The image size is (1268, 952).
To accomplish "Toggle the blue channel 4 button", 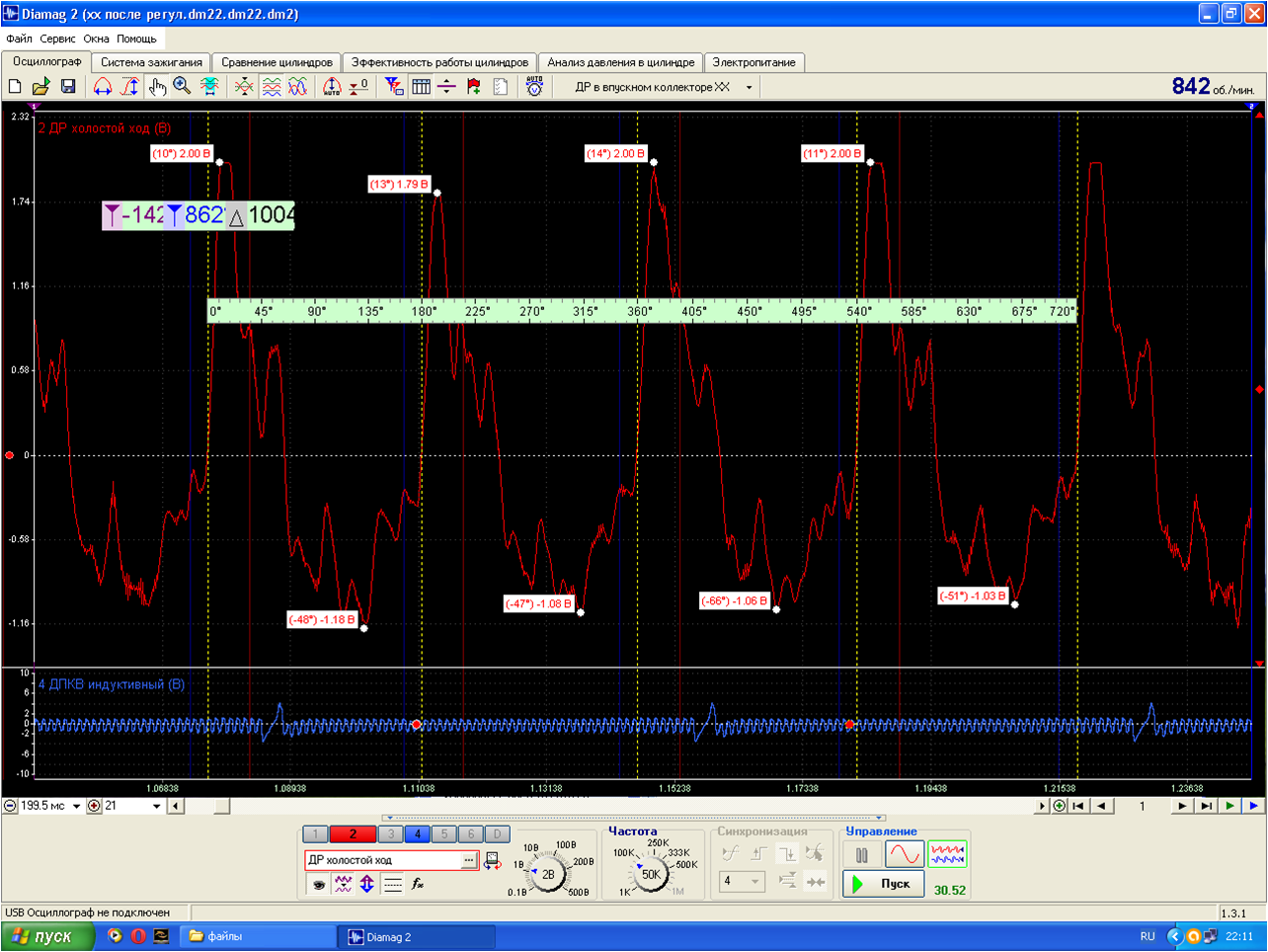I will pos(418,834).
